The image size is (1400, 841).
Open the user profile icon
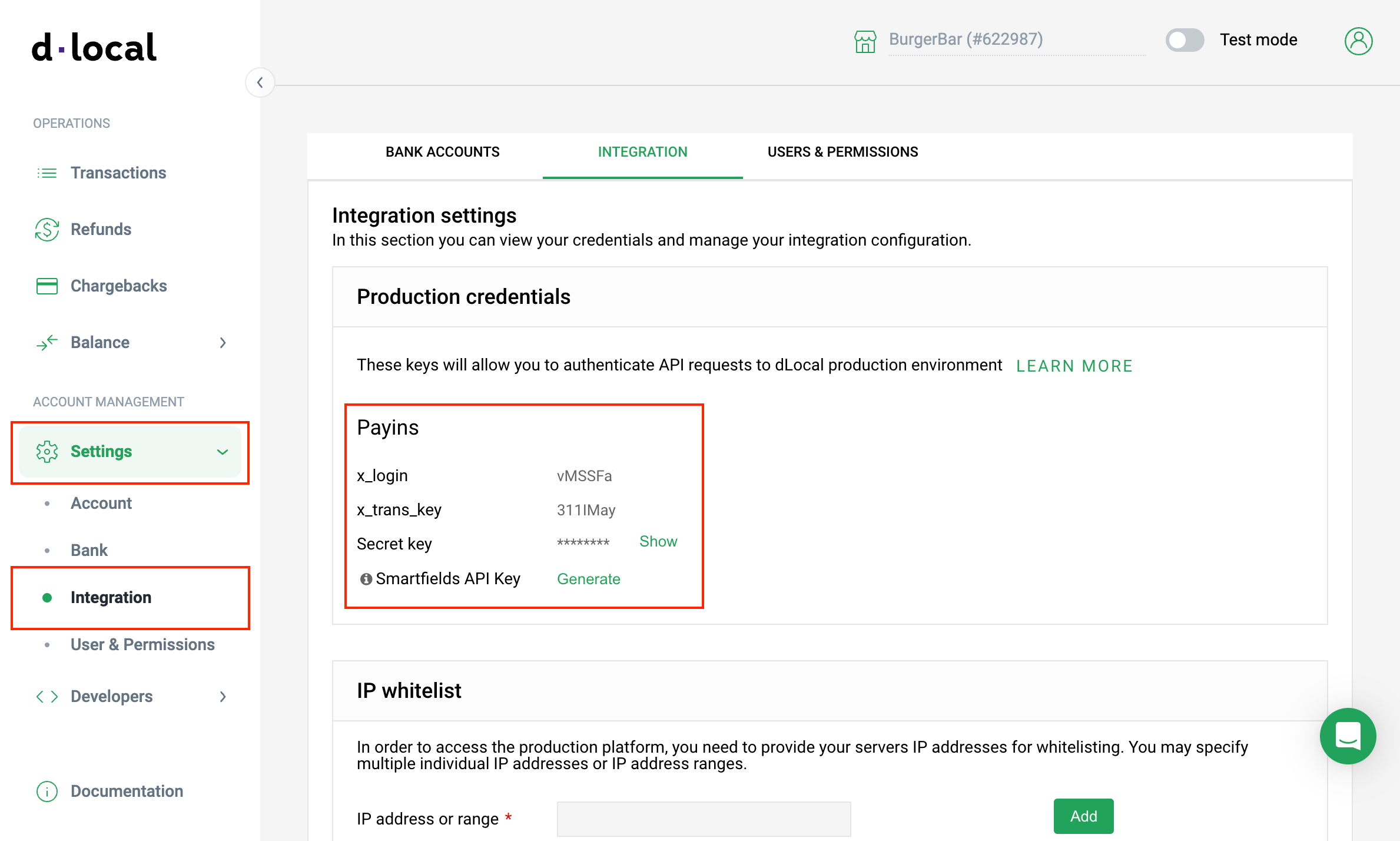click(x=1358, y=41)
